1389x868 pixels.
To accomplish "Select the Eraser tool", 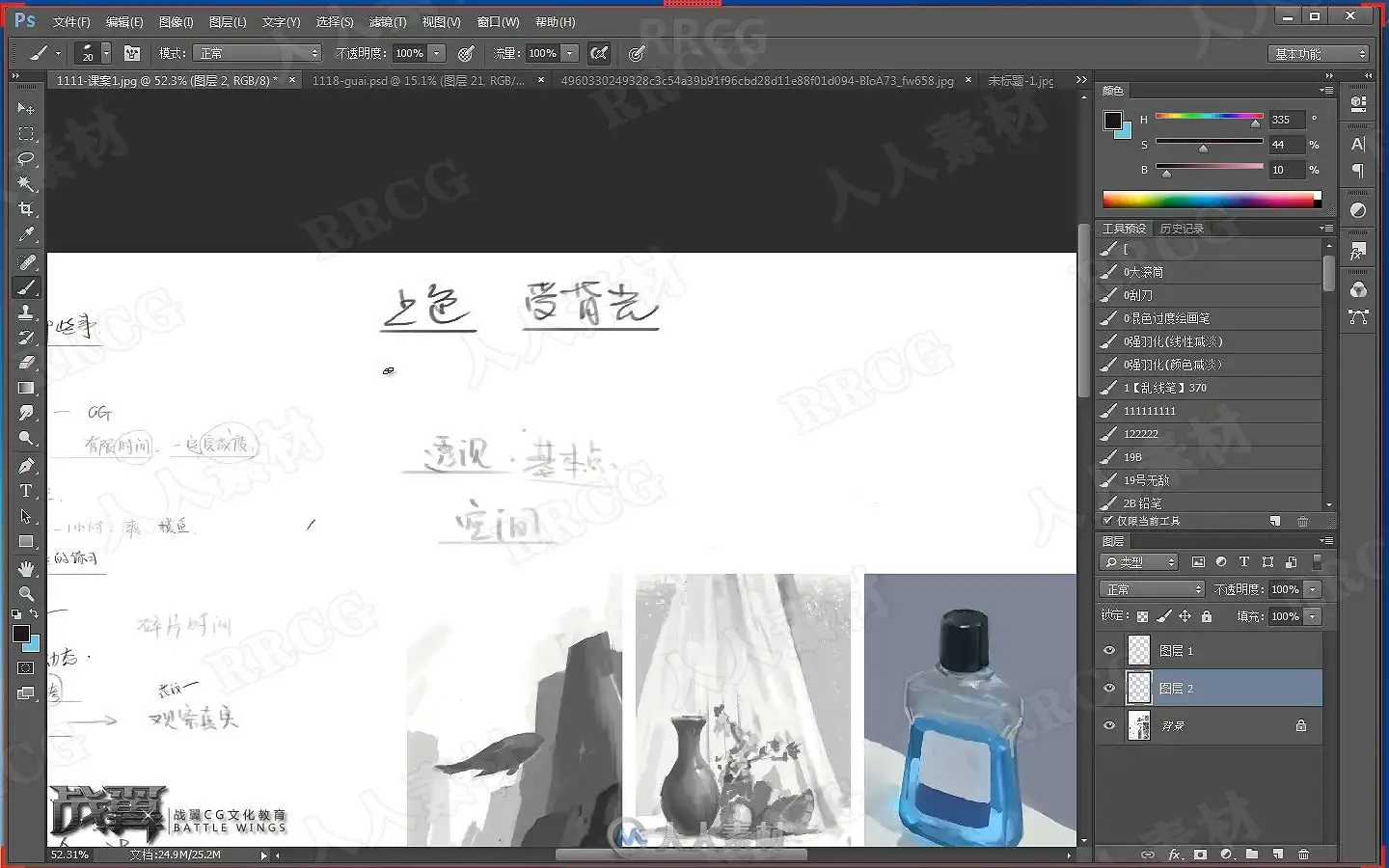I will coord(26,363).
